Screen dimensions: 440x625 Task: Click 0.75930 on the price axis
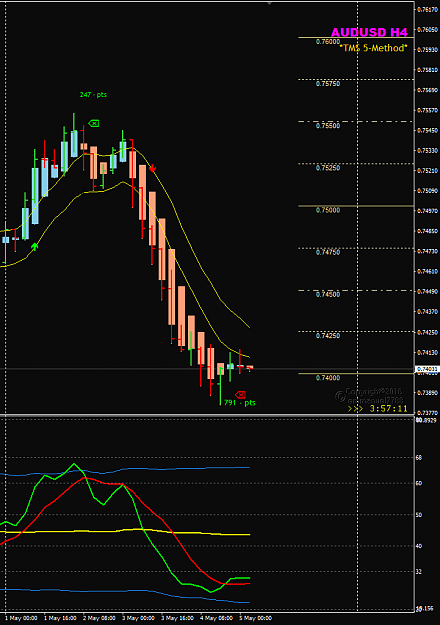click(x=428, y=50)
